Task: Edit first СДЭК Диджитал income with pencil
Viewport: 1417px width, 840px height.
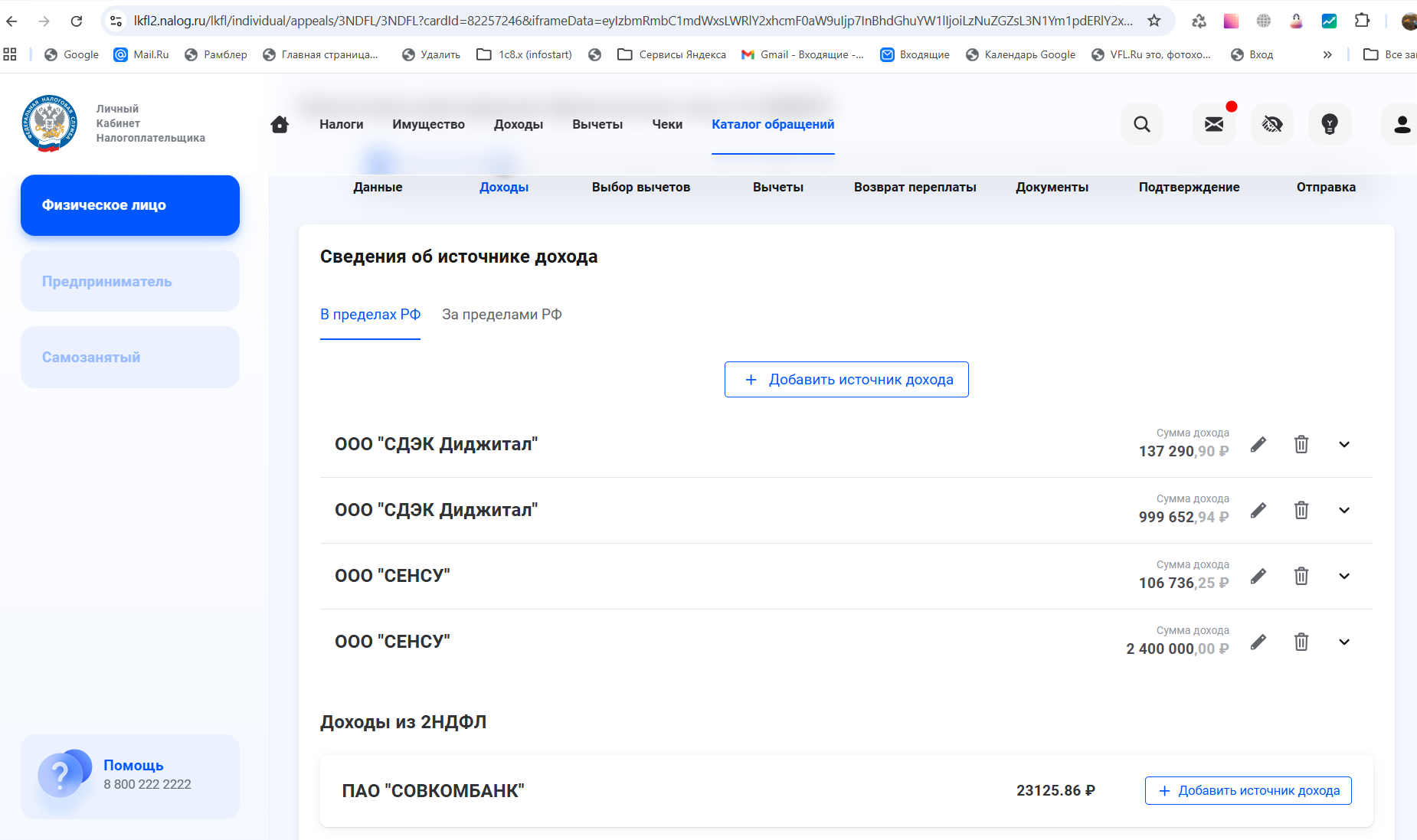Action: 1258,444
